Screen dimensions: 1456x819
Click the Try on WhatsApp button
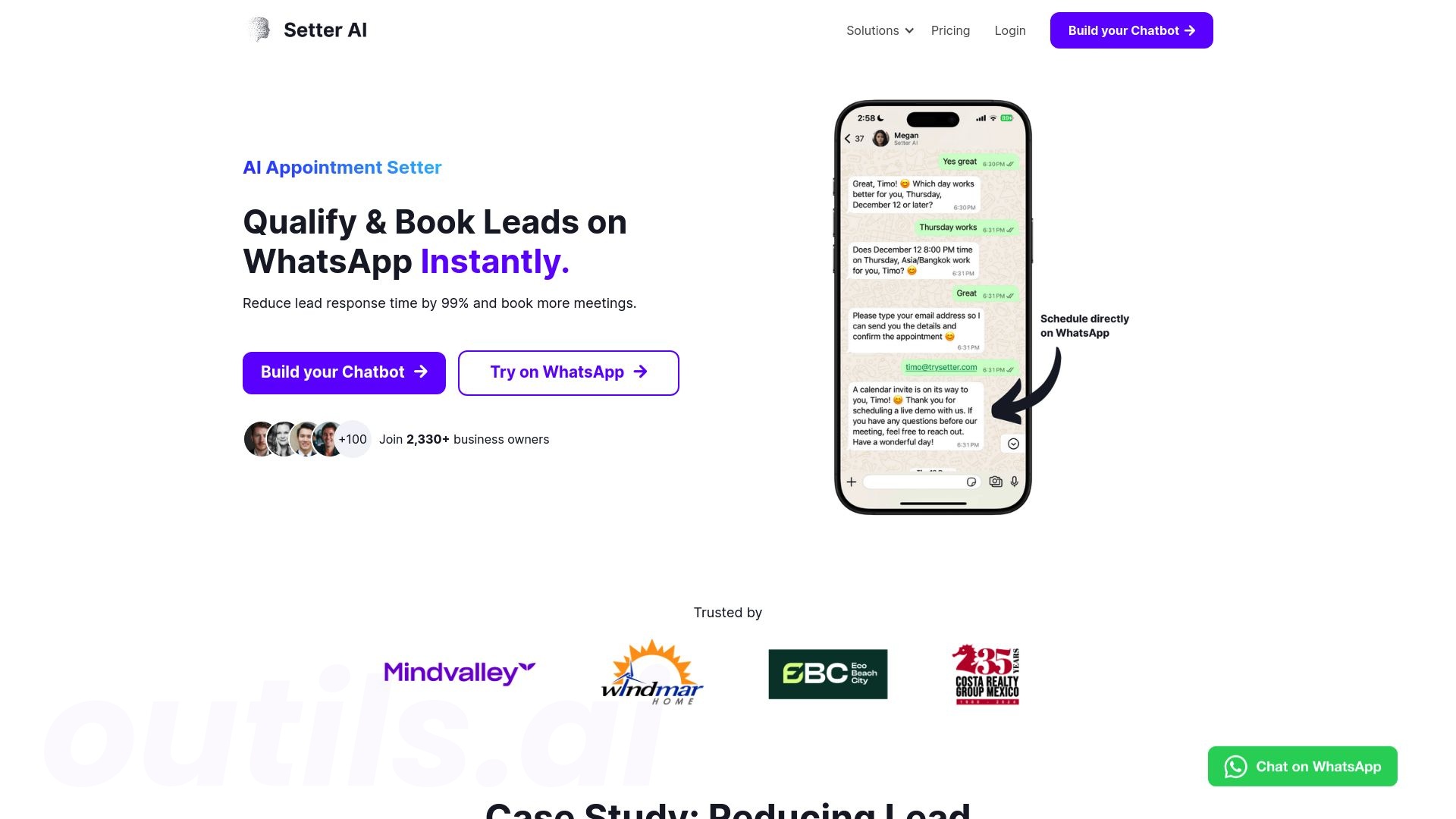point(568,372)
